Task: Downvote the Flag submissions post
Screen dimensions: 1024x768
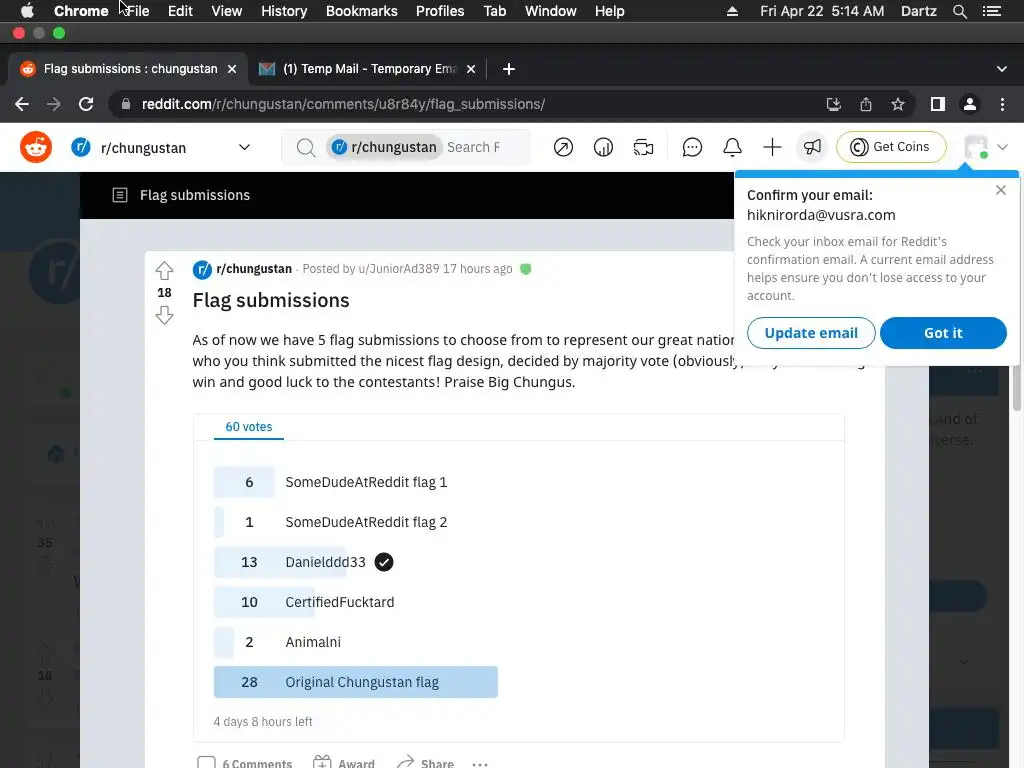Action: pos(165,315)
